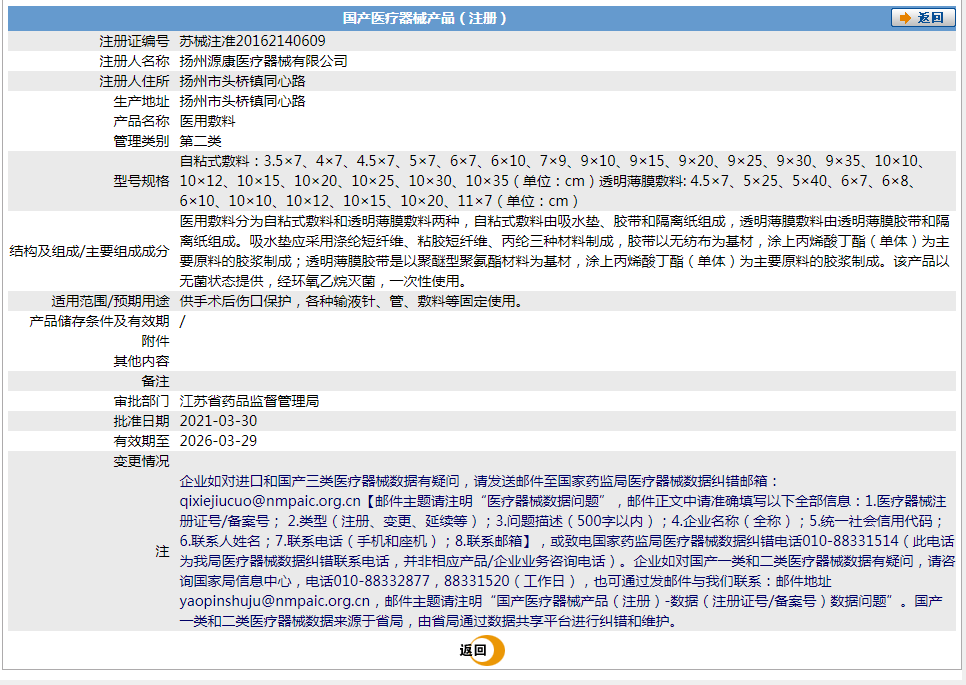The height and width of the screenshot is (685, 966).
Task: Click registrant name 扬州源康医疗器械有限公司
Action: tap(263, 61)
